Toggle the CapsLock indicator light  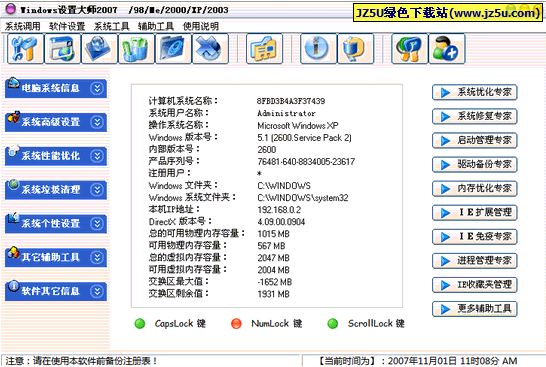[x=140, y=324]
